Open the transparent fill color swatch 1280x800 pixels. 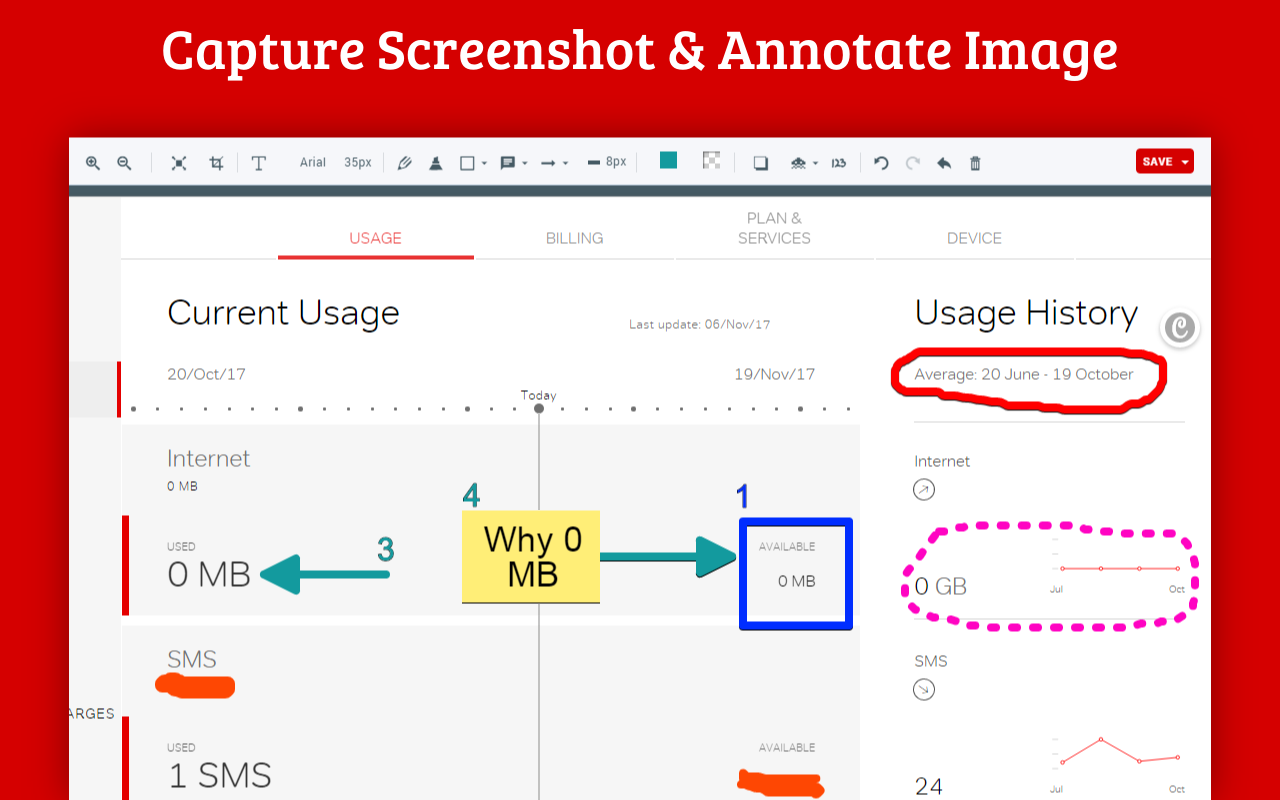tap(711, 160)
